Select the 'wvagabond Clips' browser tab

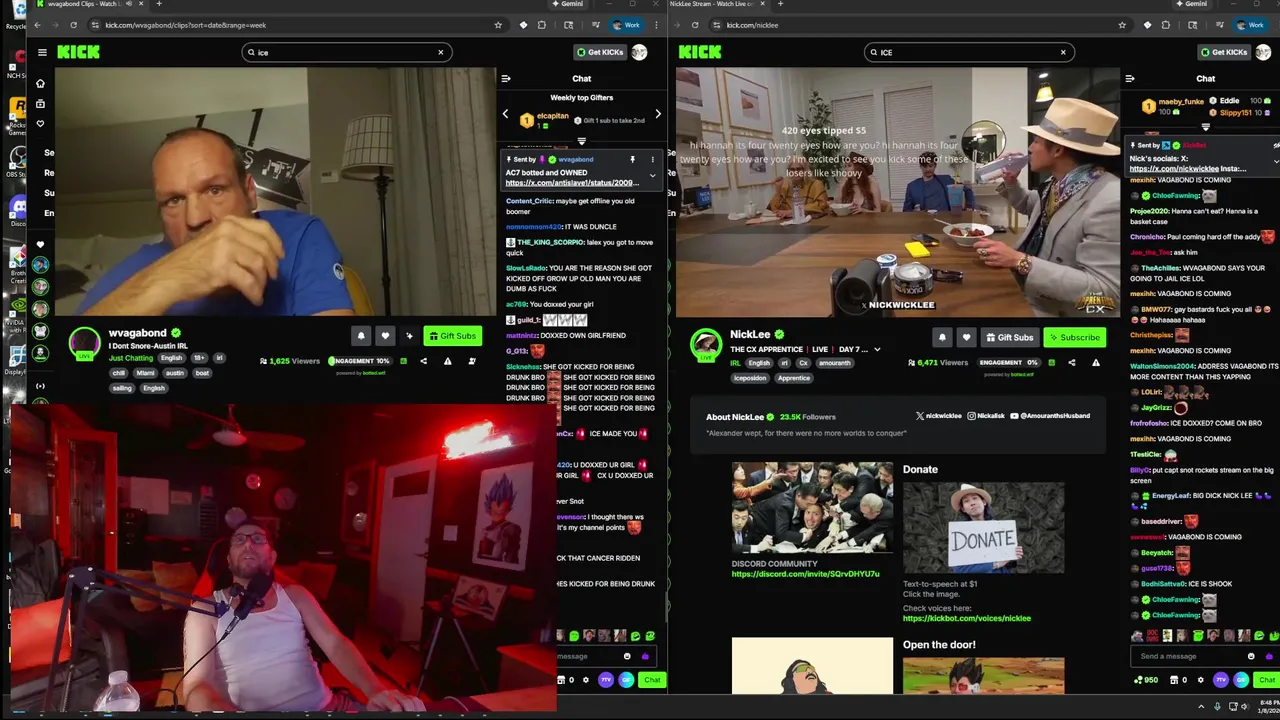click(x=91, y=4)
